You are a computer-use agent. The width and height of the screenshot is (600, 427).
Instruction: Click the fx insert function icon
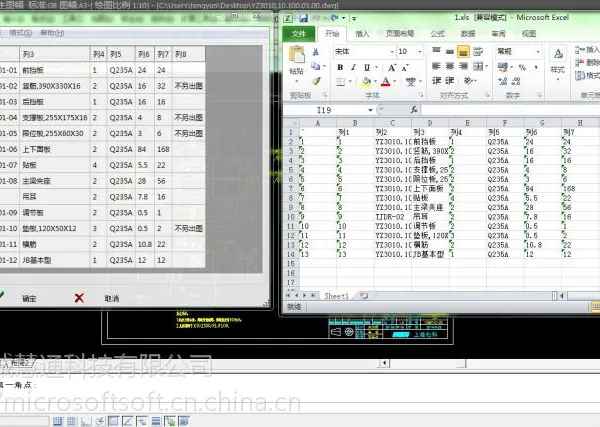coord(414,110)
